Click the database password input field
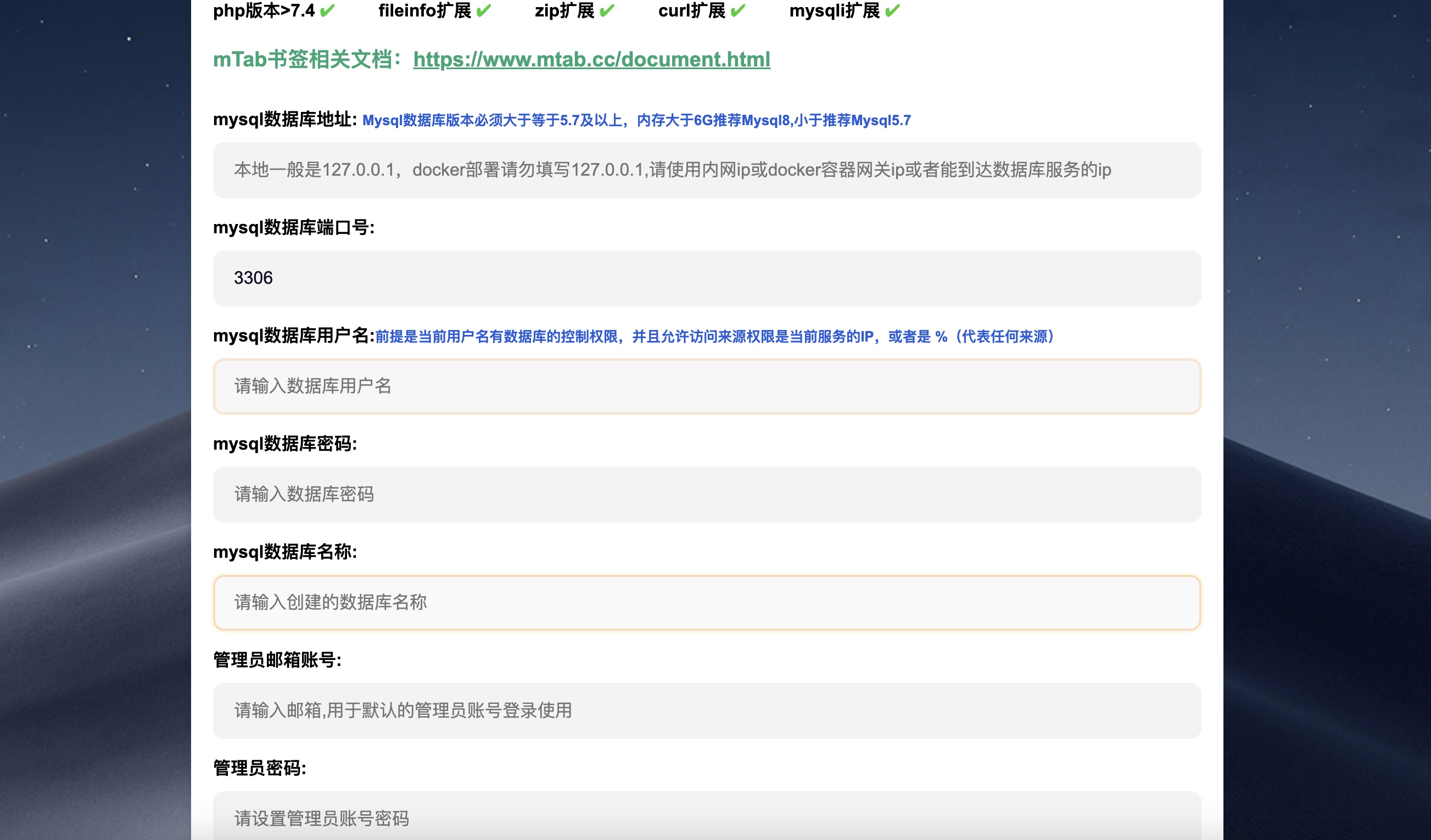Image resolution: width=1431 pixels, height=840 pixels. [x=706, y=495]
